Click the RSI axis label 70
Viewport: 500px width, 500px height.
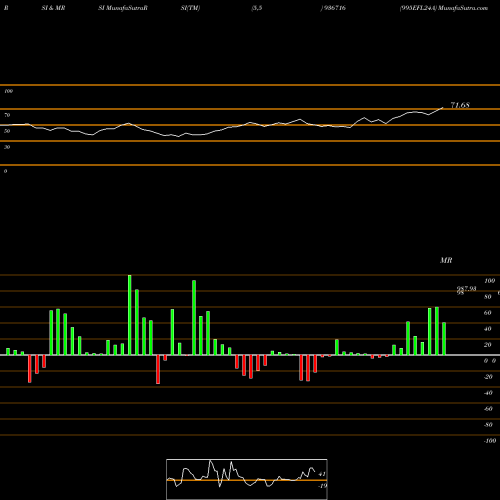click(7, 115)
